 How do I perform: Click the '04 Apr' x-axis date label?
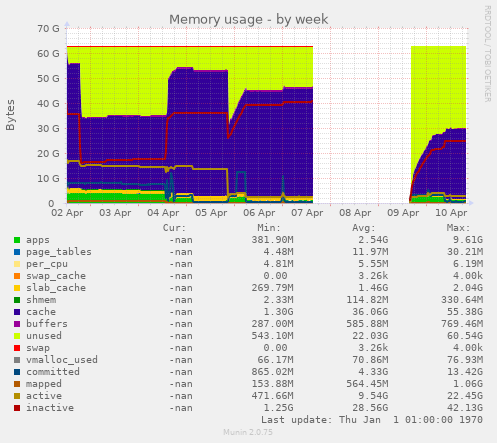click(163, 213)
